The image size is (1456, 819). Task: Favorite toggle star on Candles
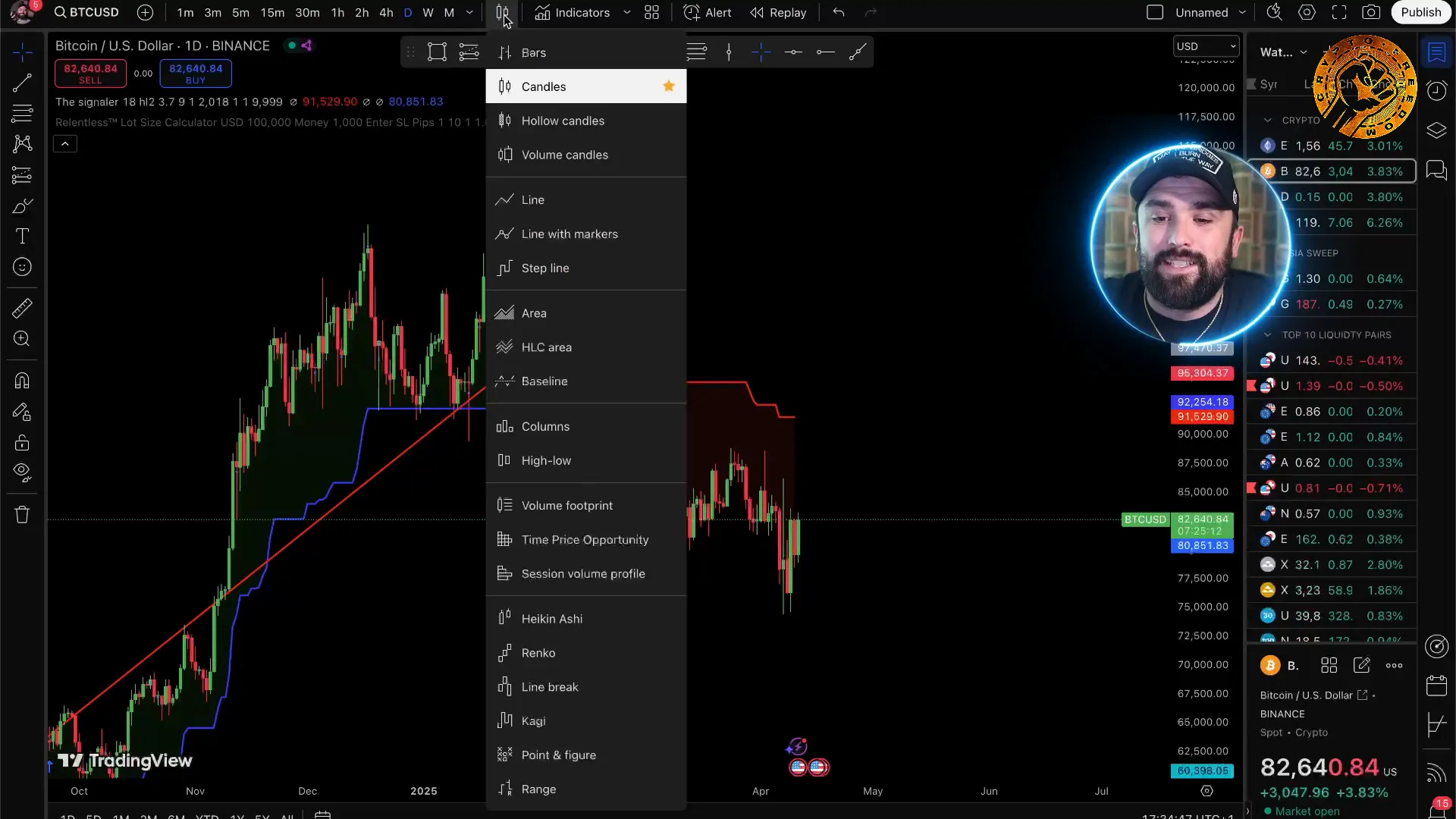point(669,86)
